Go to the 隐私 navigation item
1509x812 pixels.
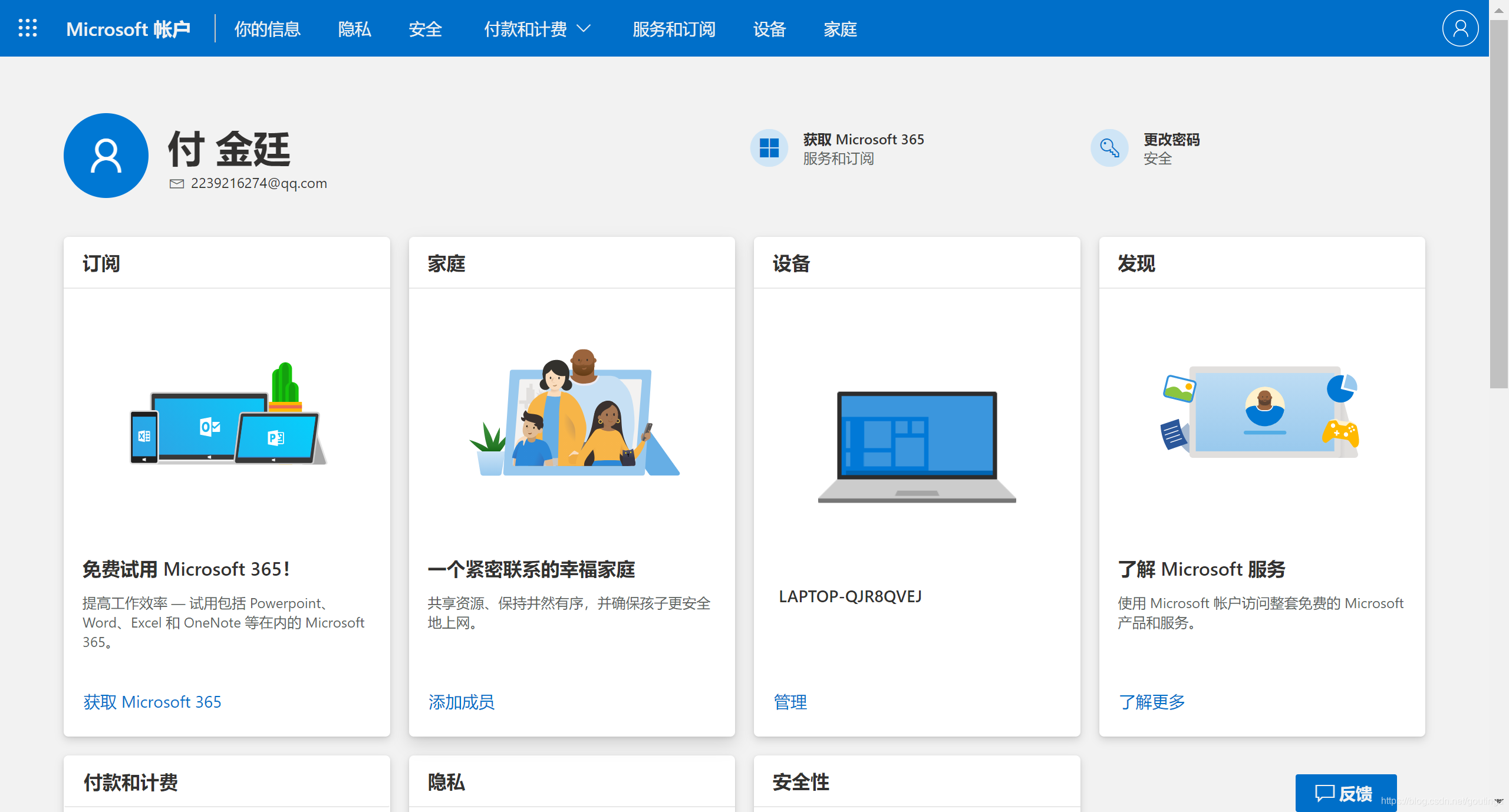[354, 29]
